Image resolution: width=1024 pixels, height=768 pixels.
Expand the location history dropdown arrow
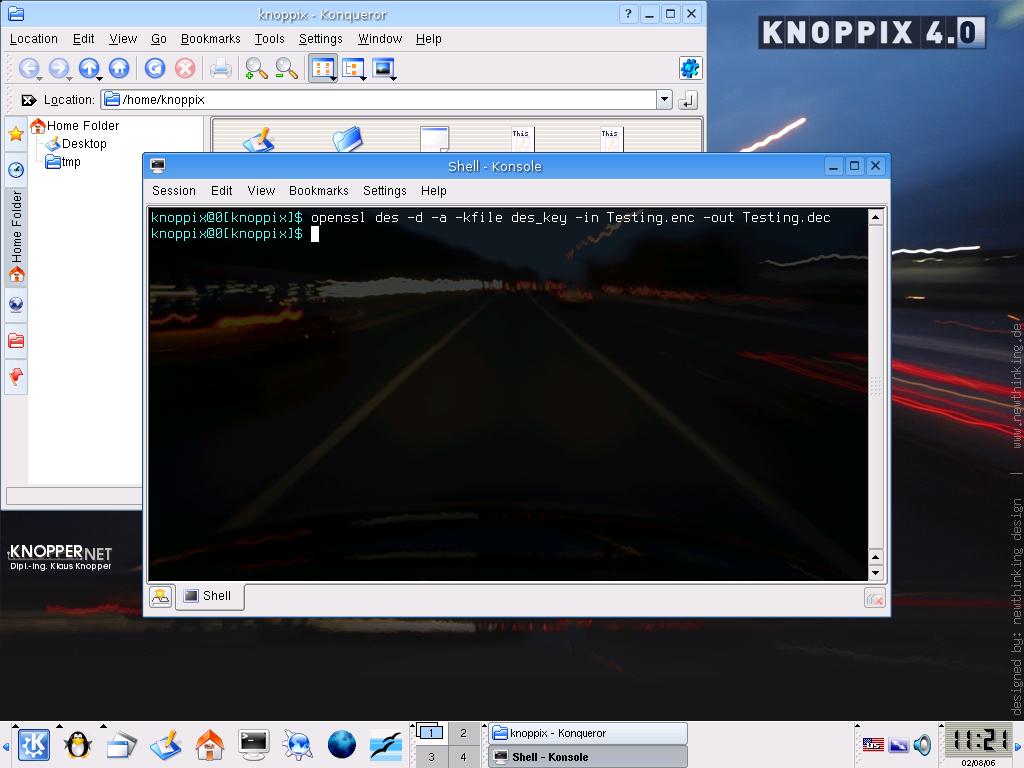tap(664, 100)
